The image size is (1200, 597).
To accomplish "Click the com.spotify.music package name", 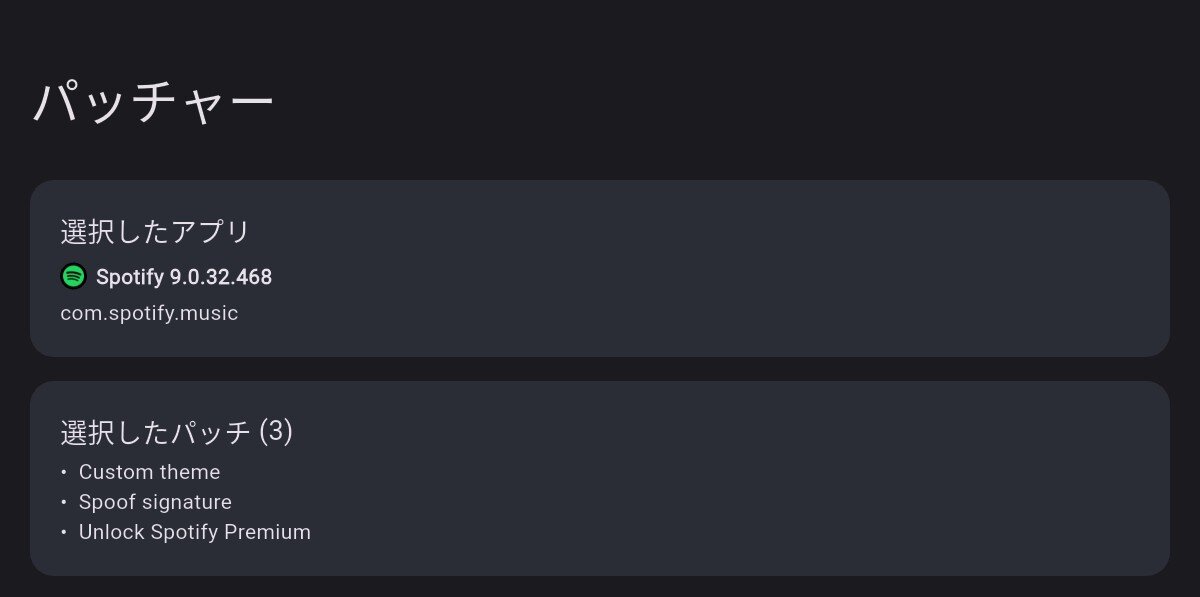I will (149, 313).
